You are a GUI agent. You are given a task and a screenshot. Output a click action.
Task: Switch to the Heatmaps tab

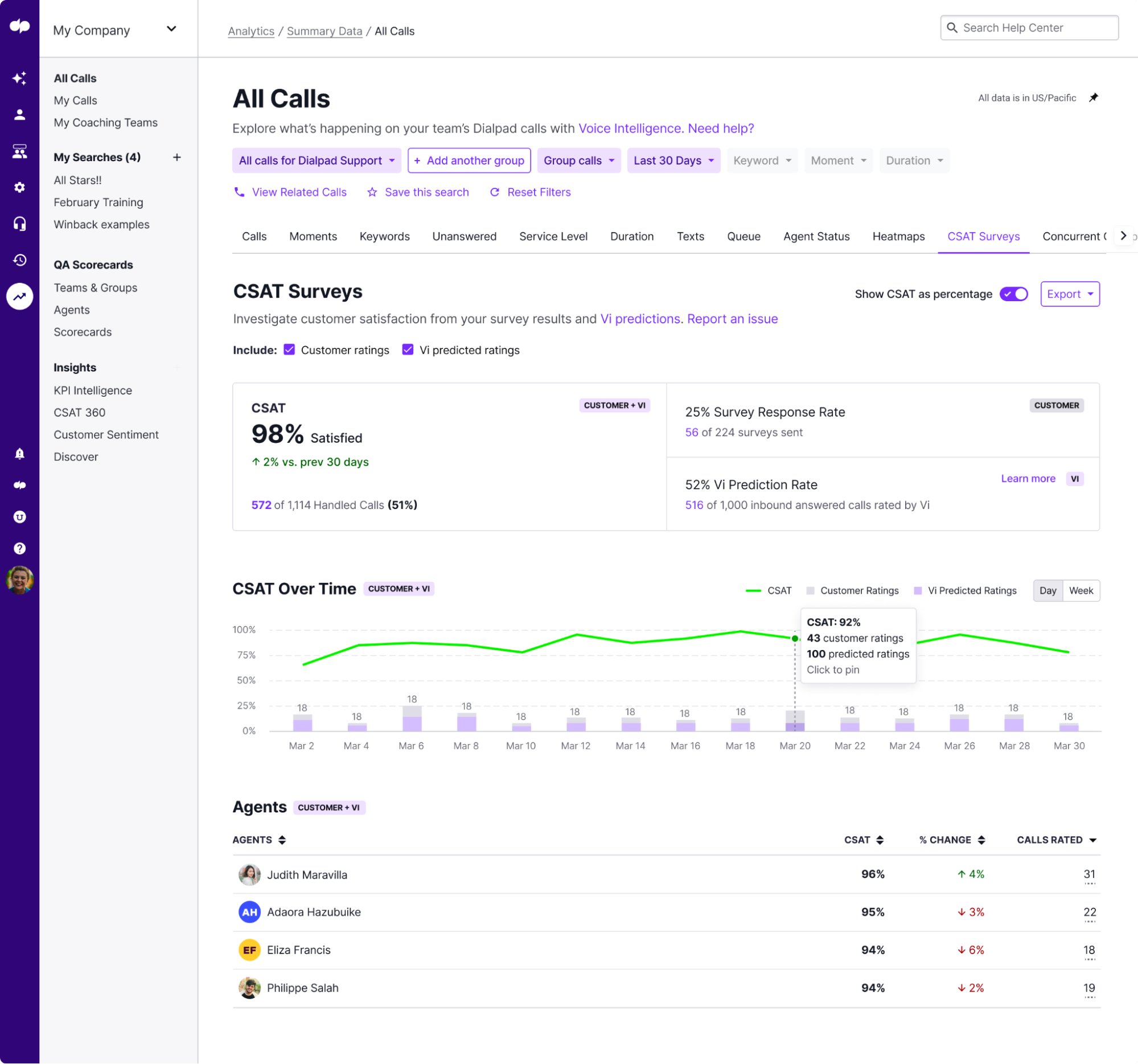(x=898, y=236)
